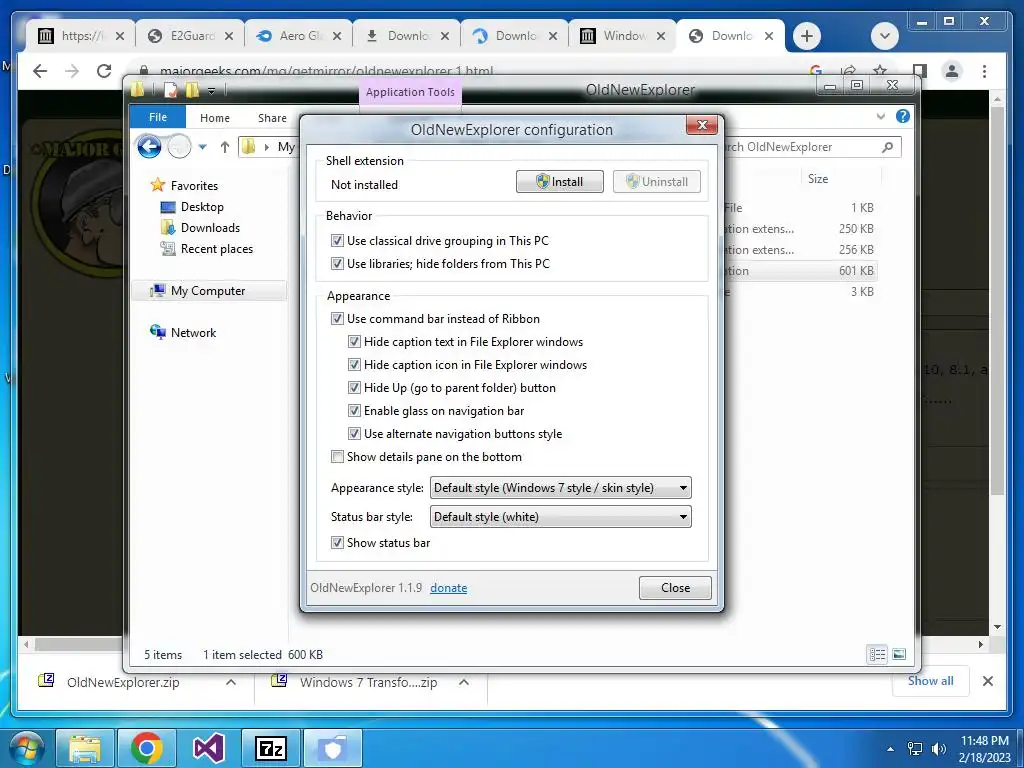Open 7-Zip from the taskbar
The width and height of the screenshot is (1024, 768).
click(270, 748)
